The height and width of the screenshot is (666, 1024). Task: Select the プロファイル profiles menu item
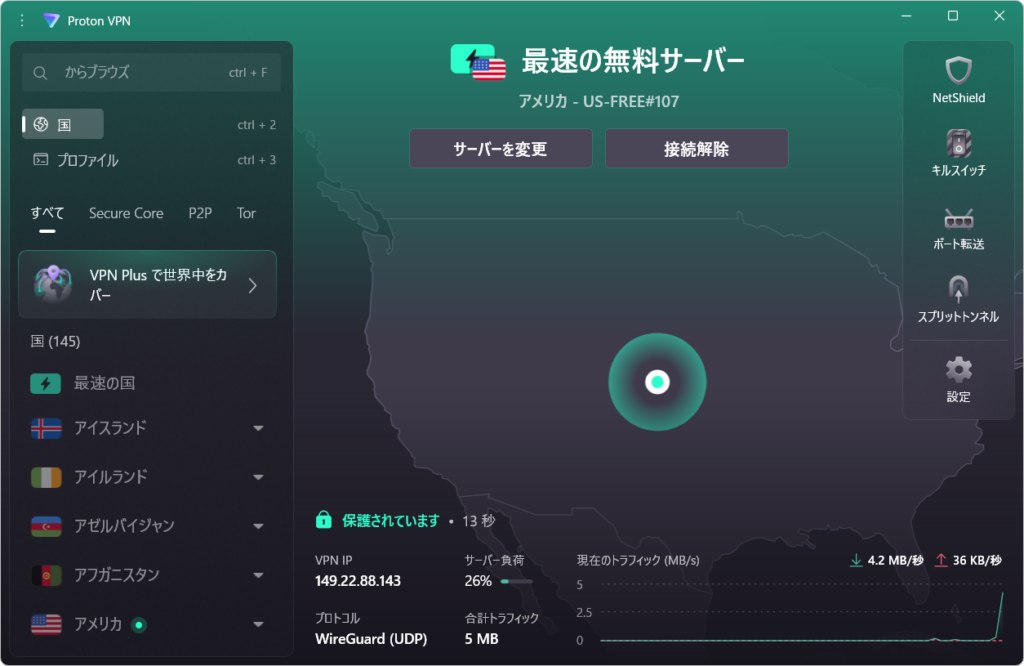coord(75,160)
